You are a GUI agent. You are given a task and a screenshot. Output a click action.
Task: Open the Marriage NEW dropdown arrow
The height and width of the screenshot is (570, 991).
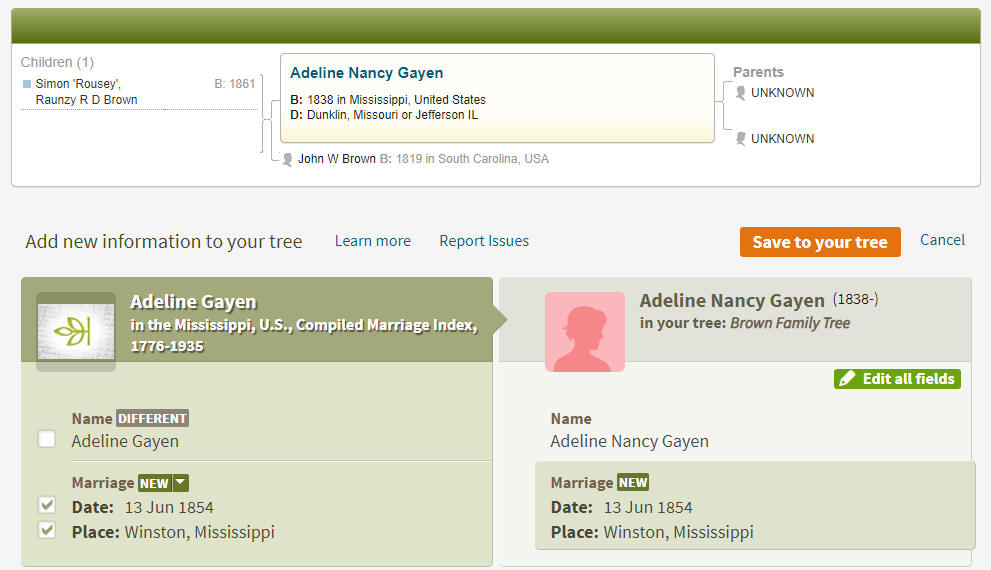pos(181,483)
